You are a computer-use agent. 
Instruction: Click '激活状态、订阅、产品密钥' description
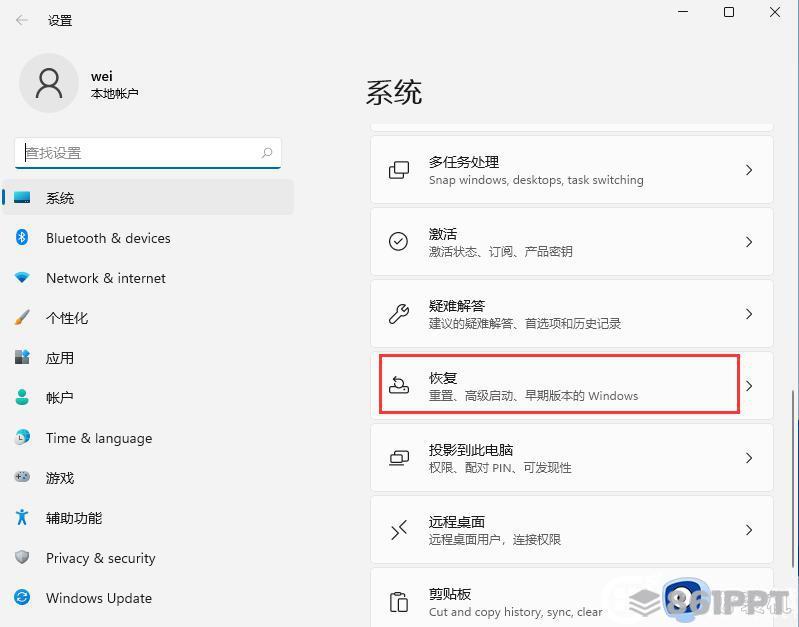click(x=500, y=252)
